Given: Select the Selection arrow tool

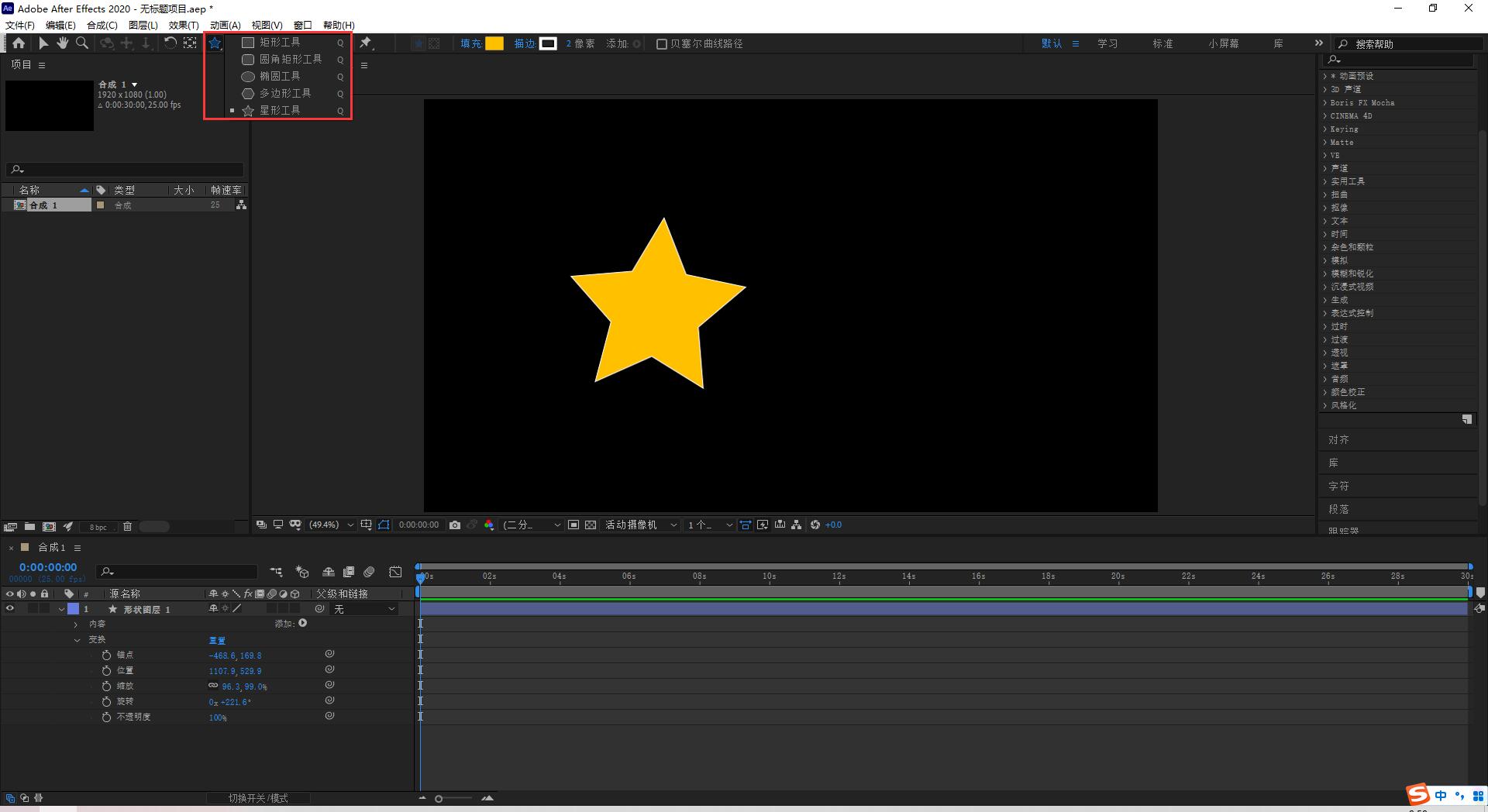Looking at the screenshot, I should click(43, 43).
